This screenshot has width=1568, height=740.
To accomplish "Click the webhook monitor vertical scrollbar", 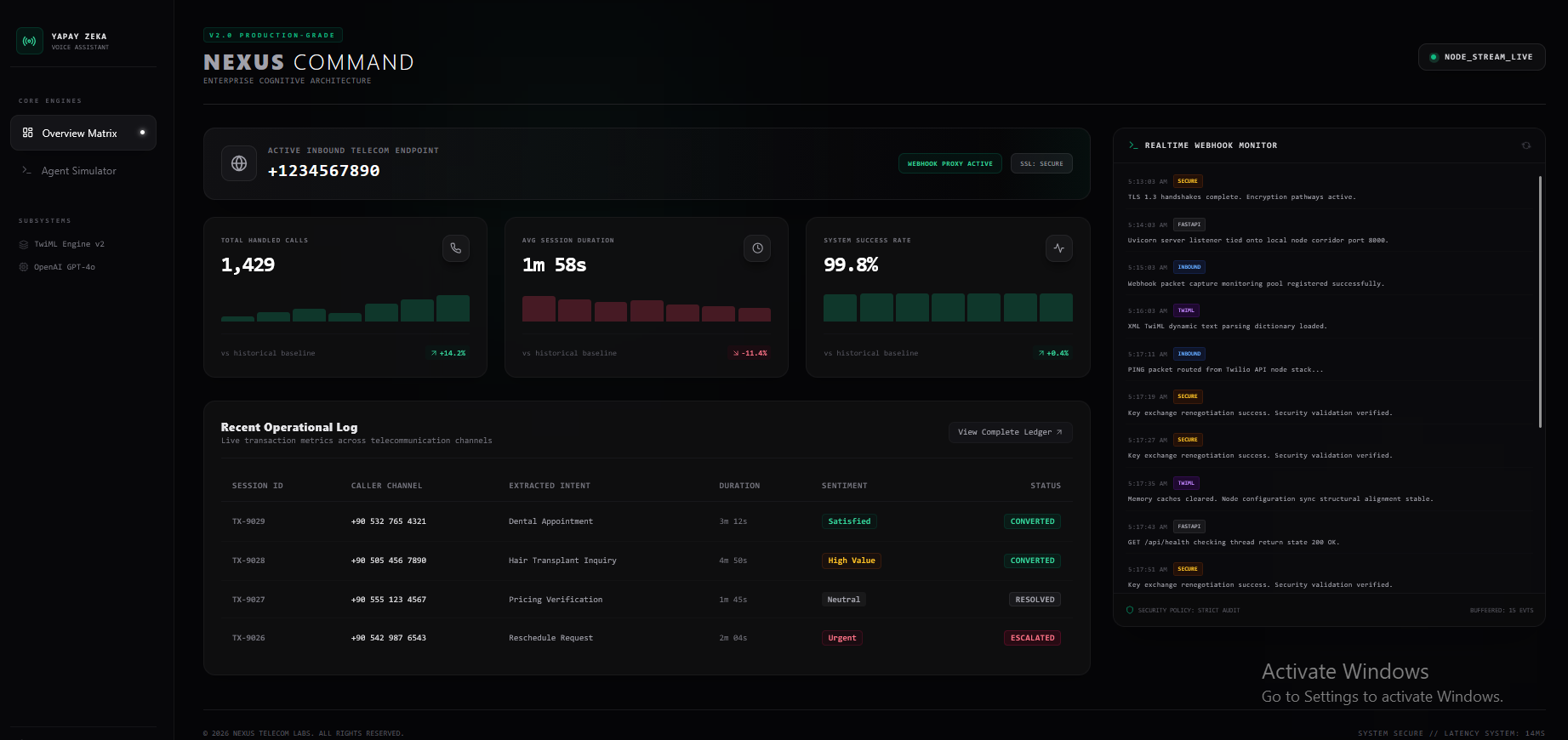I will point(1540,301).
